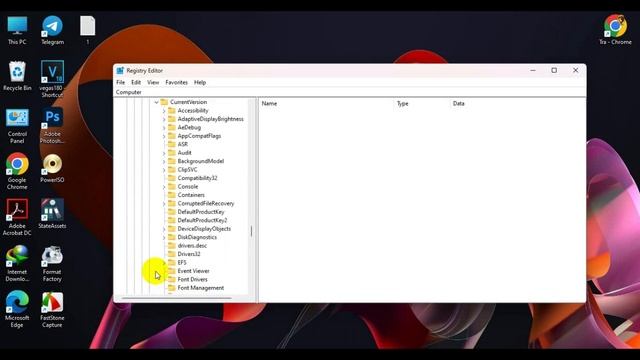
Task: Open the Edit menu
Action: 136,82
